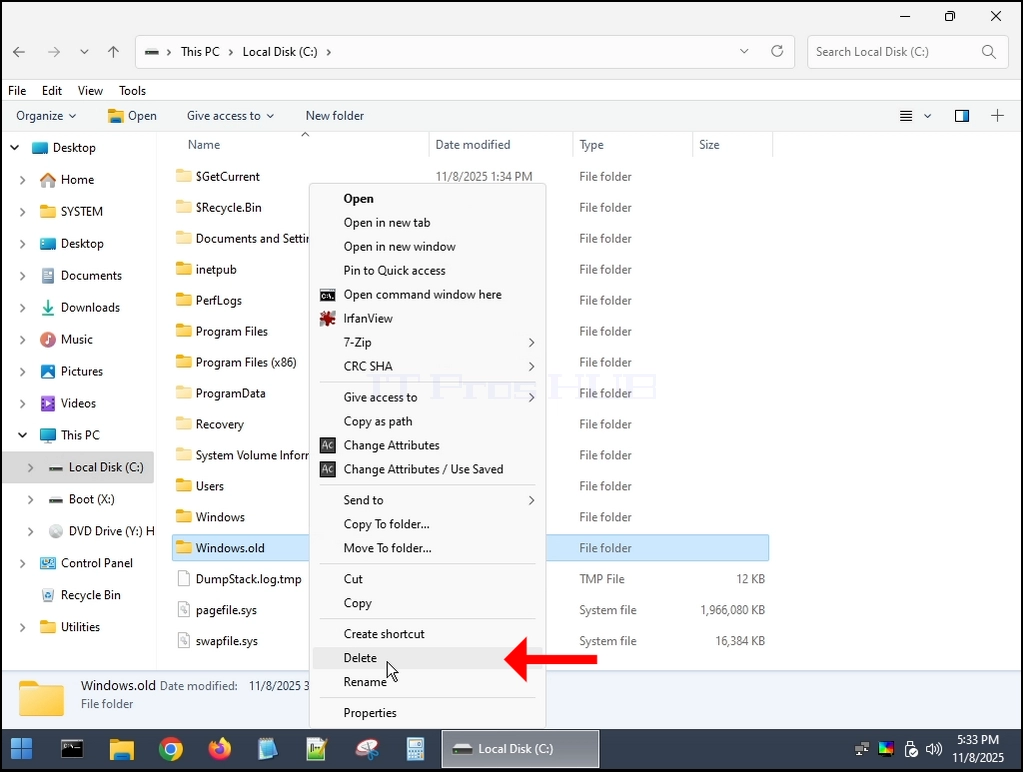Open the File menu

click(x=17, y=91)
